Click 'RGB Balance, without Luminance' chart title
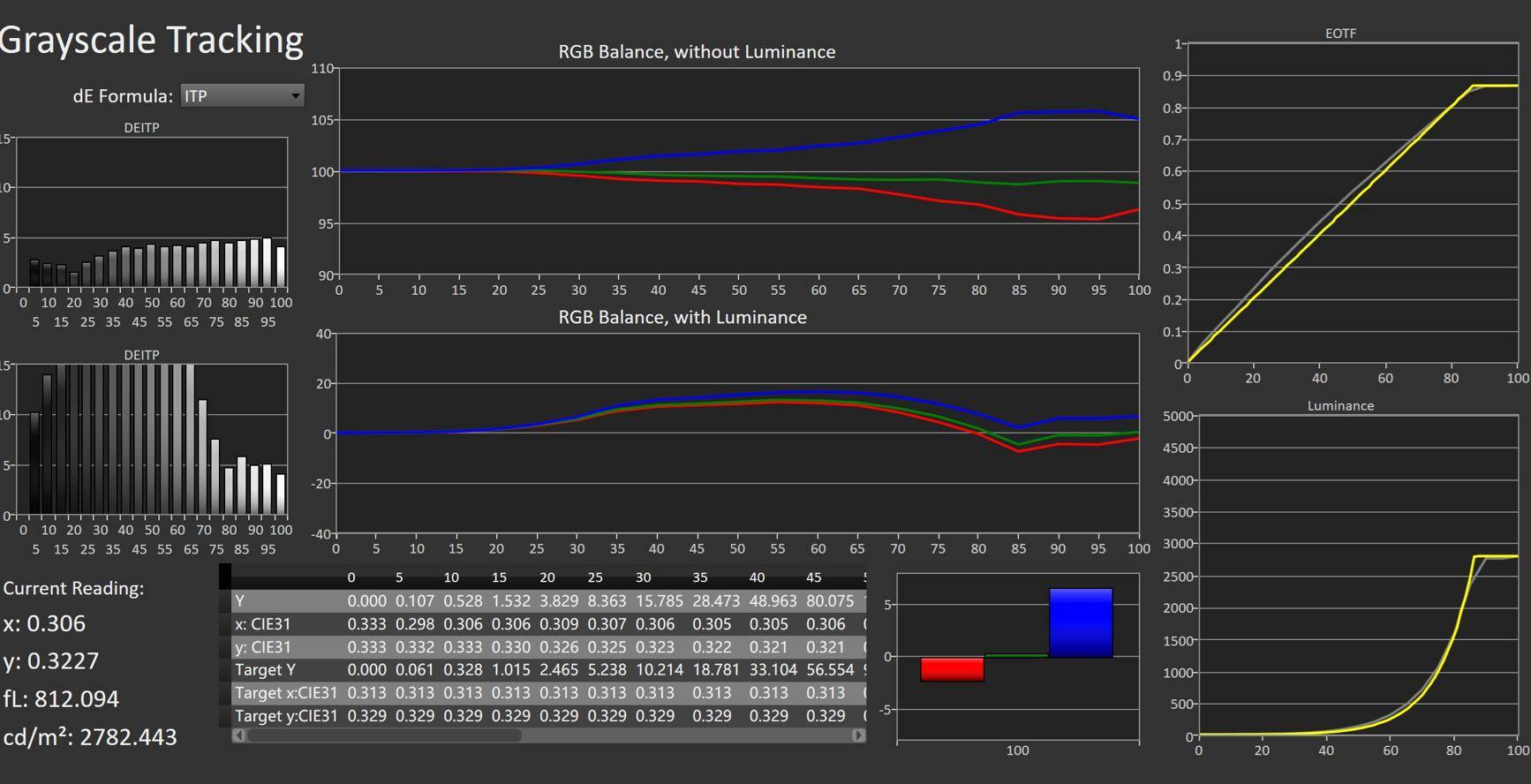 (697, 52)
